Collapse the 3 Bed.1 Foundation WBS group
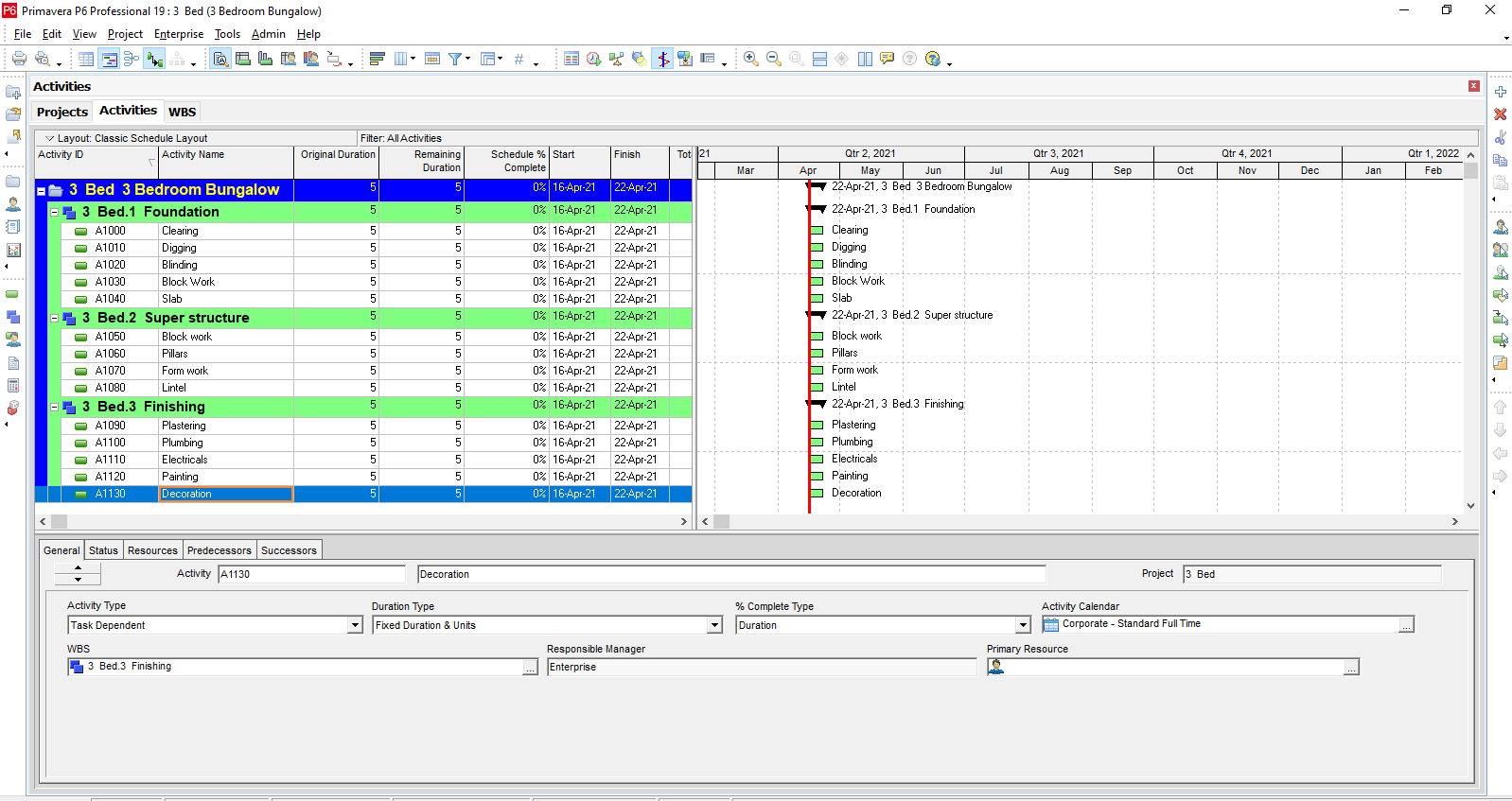1512x801 pixels. (54, 212)
